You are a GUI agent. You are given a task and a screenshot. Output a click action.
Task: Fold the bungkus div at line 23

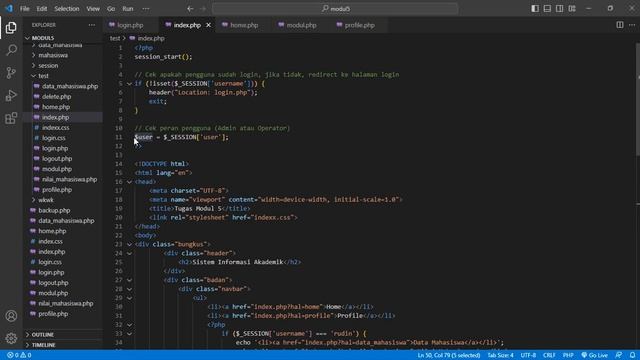[x=129, y=244]
